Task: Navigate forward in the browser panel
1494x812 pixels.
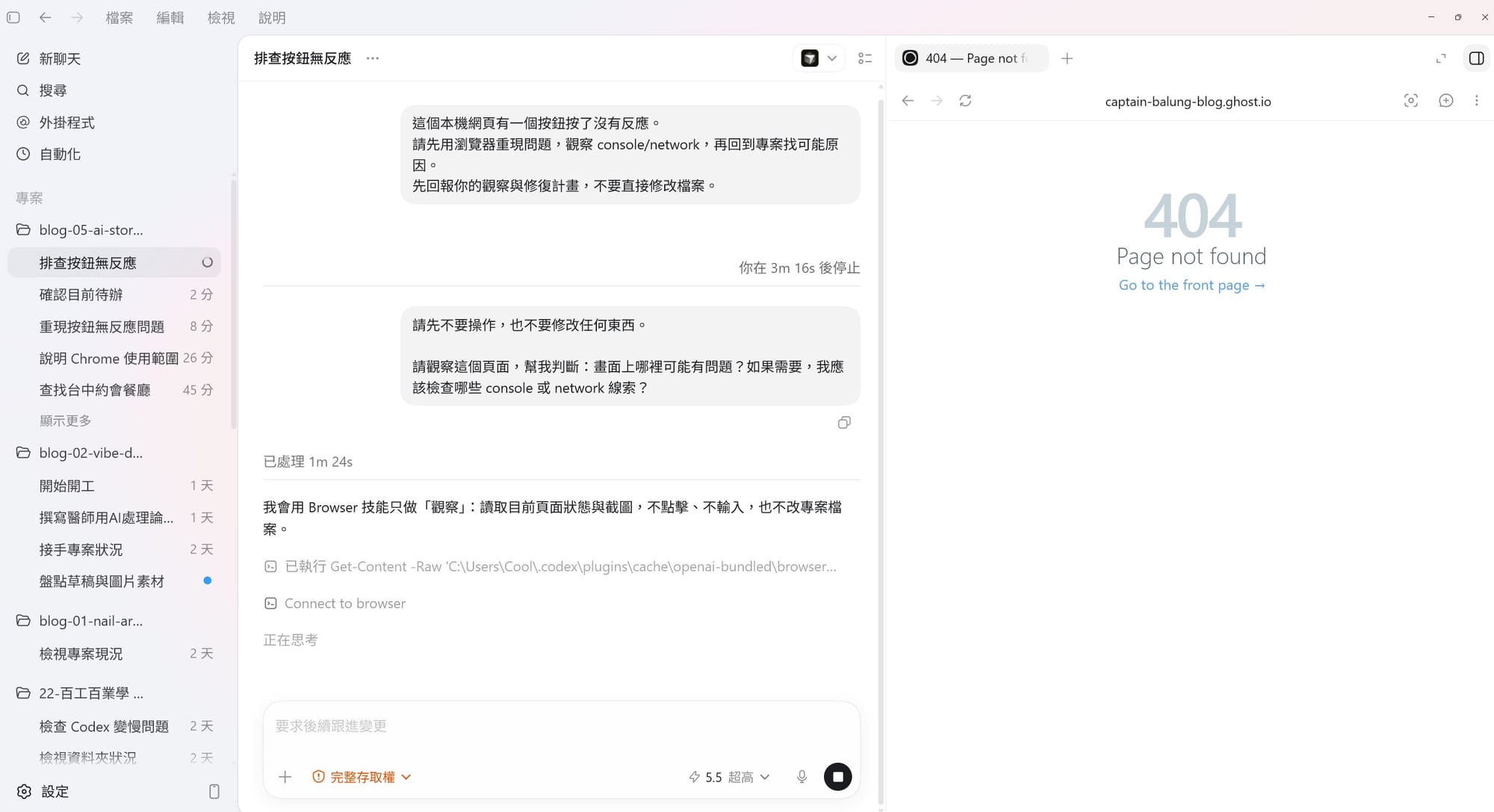Action: (x=937, y=101)
